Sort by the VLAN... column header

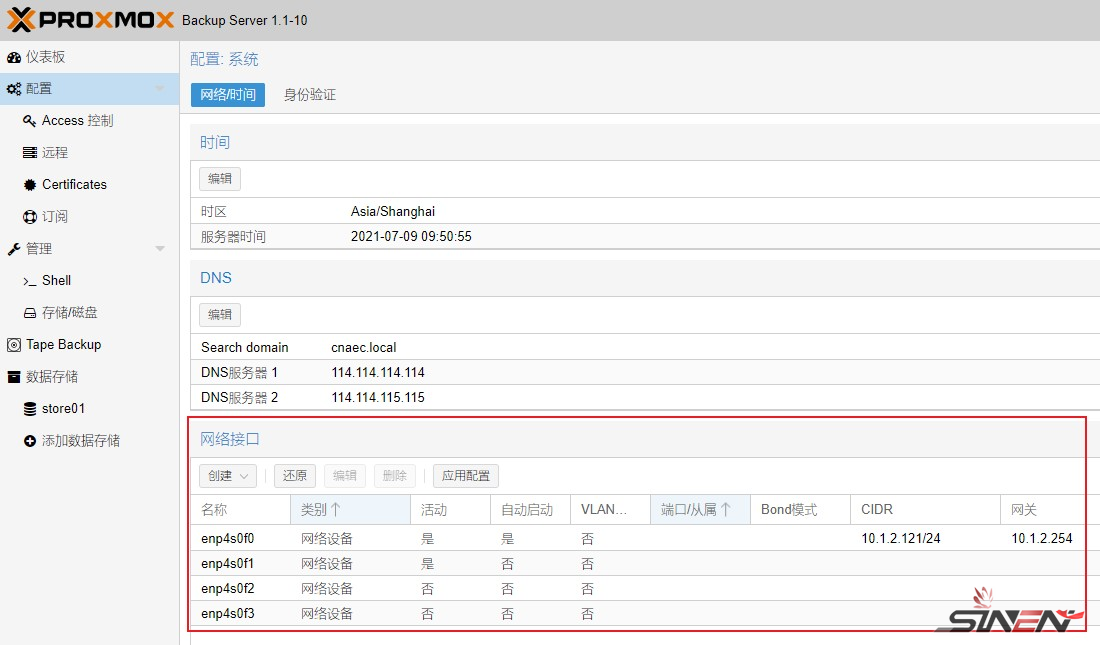pos(610,510)
